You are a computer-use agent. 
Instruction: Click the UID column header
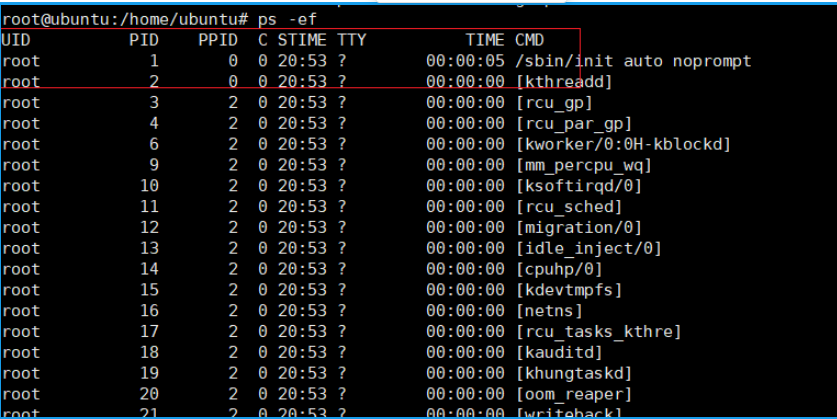[16, 40]
